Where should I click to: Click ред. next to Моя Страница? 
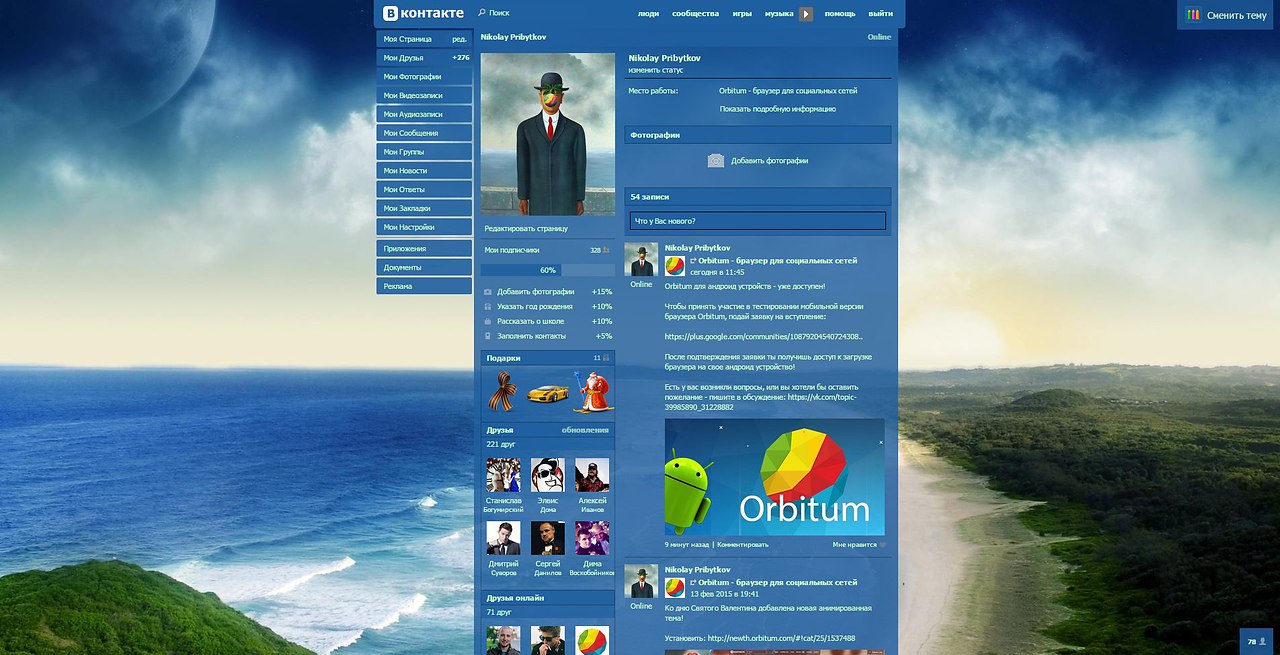[x=460, y=39]
